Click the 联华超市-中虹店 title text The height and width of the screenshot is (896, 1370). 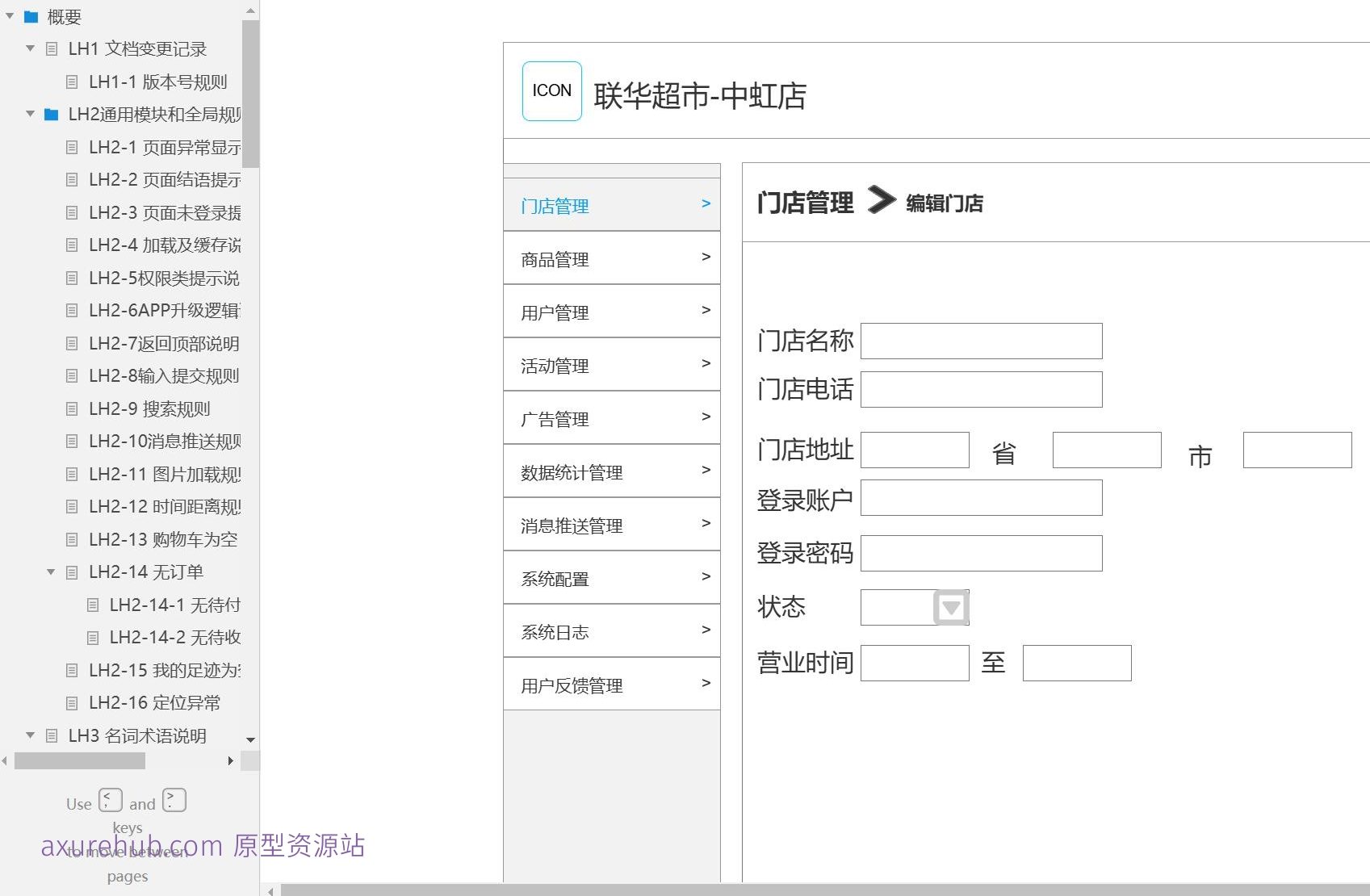(700, 96)
